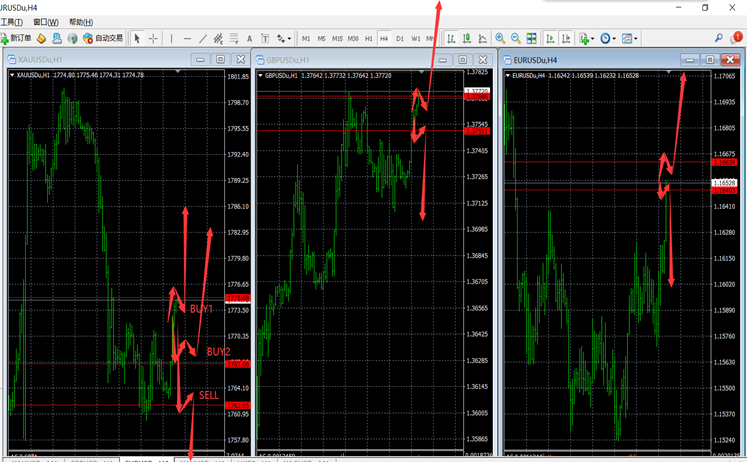Select the text label tool
The height and width of the screenshot is (462, 747).
point(250,38)
